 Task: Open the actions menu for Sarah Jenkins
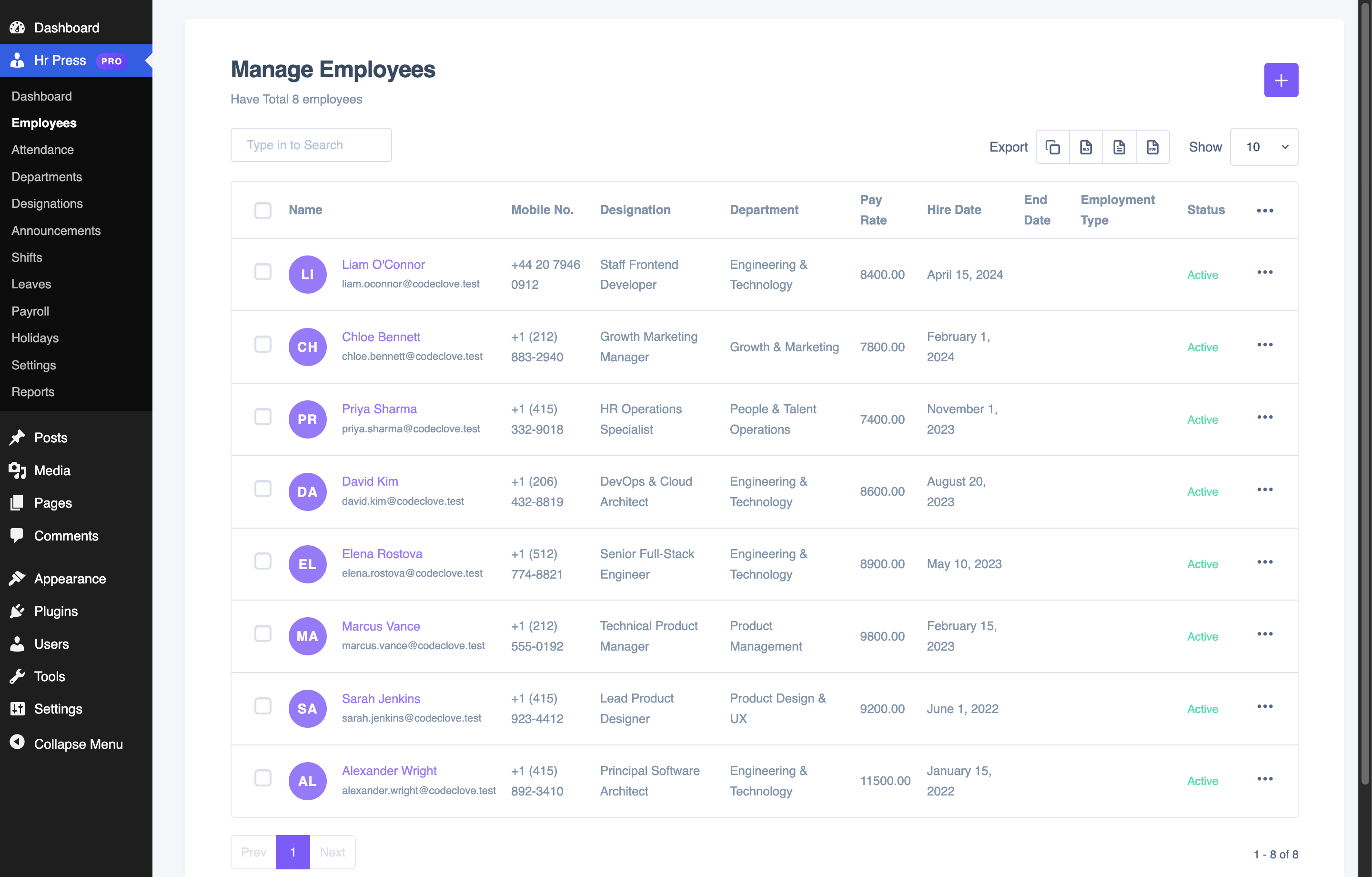(1265, 706)
